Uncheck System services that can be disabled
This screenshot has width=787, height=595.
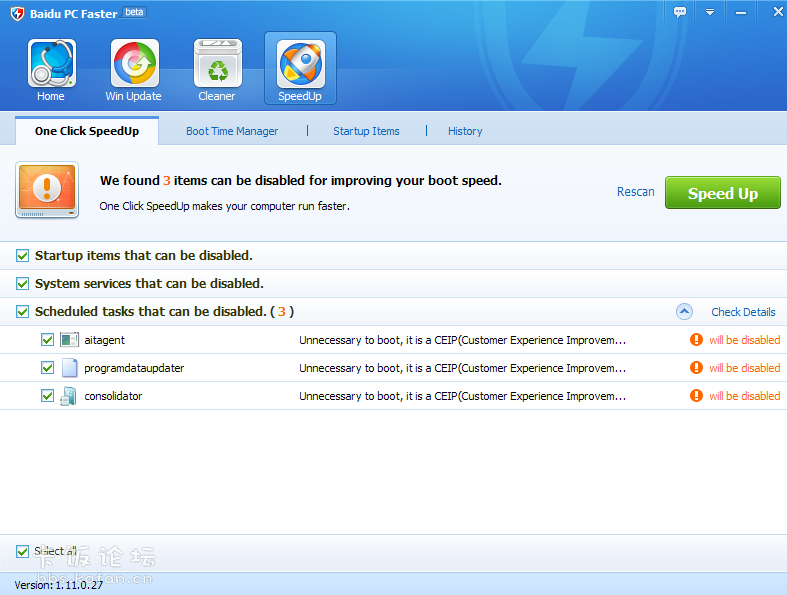23,284
